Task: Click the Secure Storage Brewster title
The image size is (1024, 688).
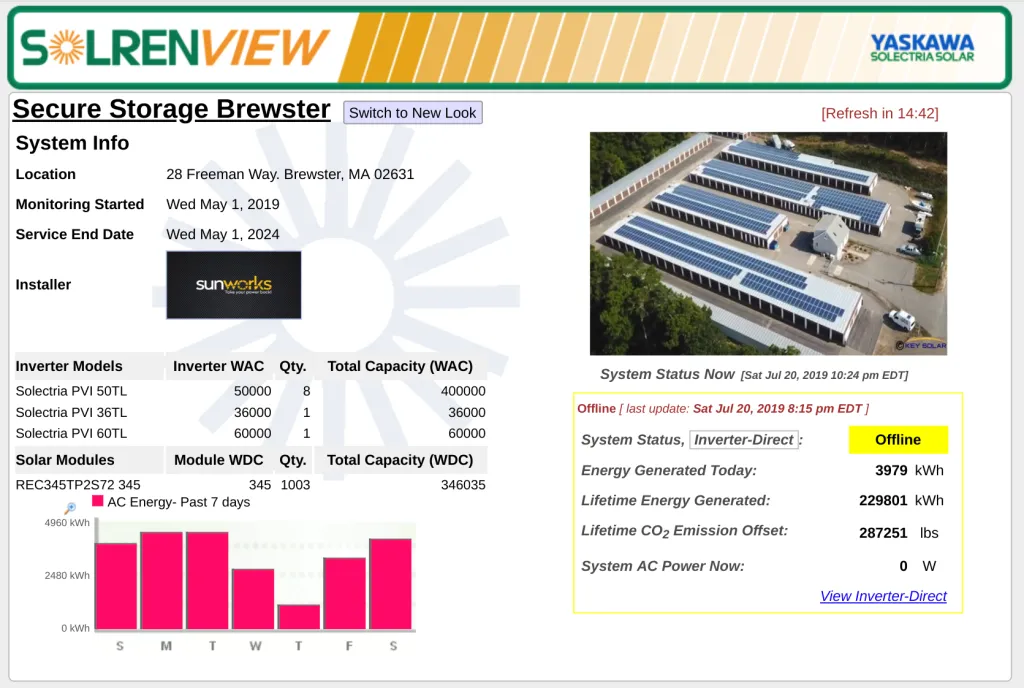Action: (171, 109)
